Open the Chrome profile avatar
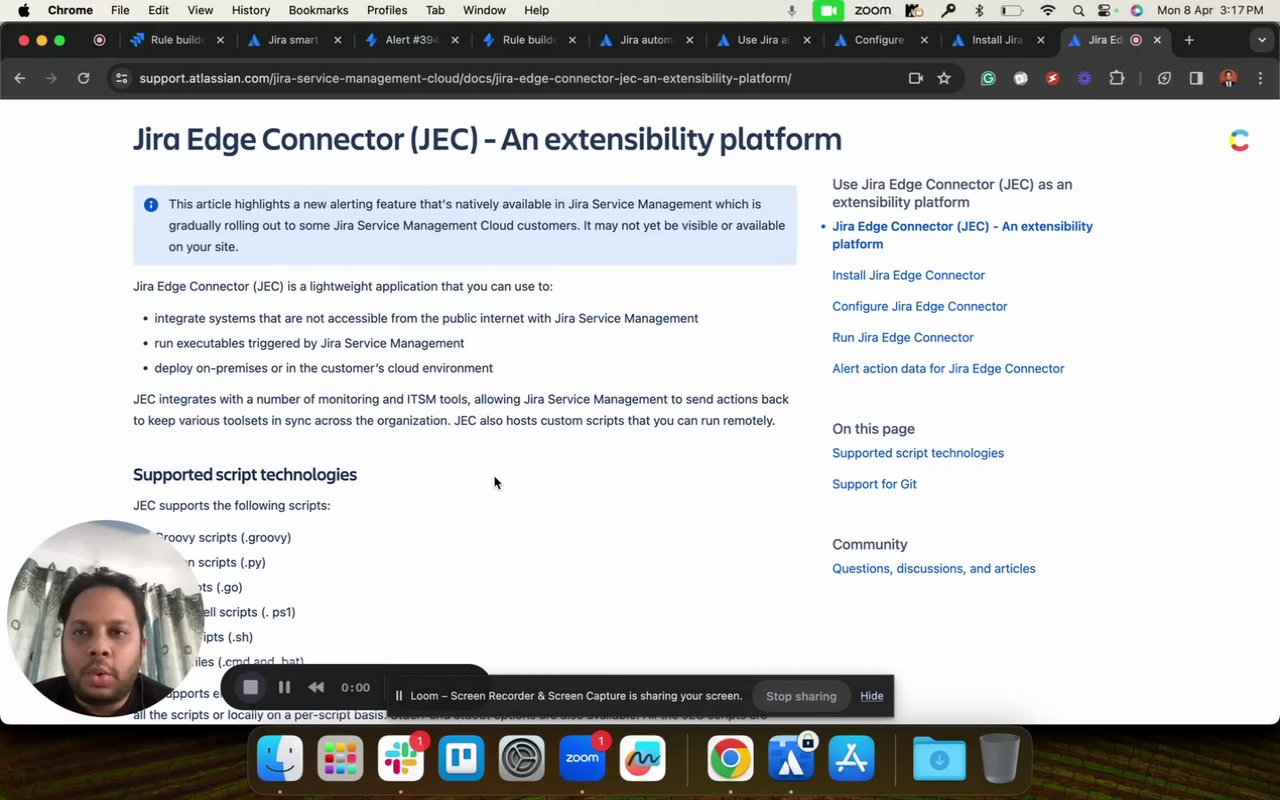This screenshot has height=800, width=1280. [x=1229, y=78]
